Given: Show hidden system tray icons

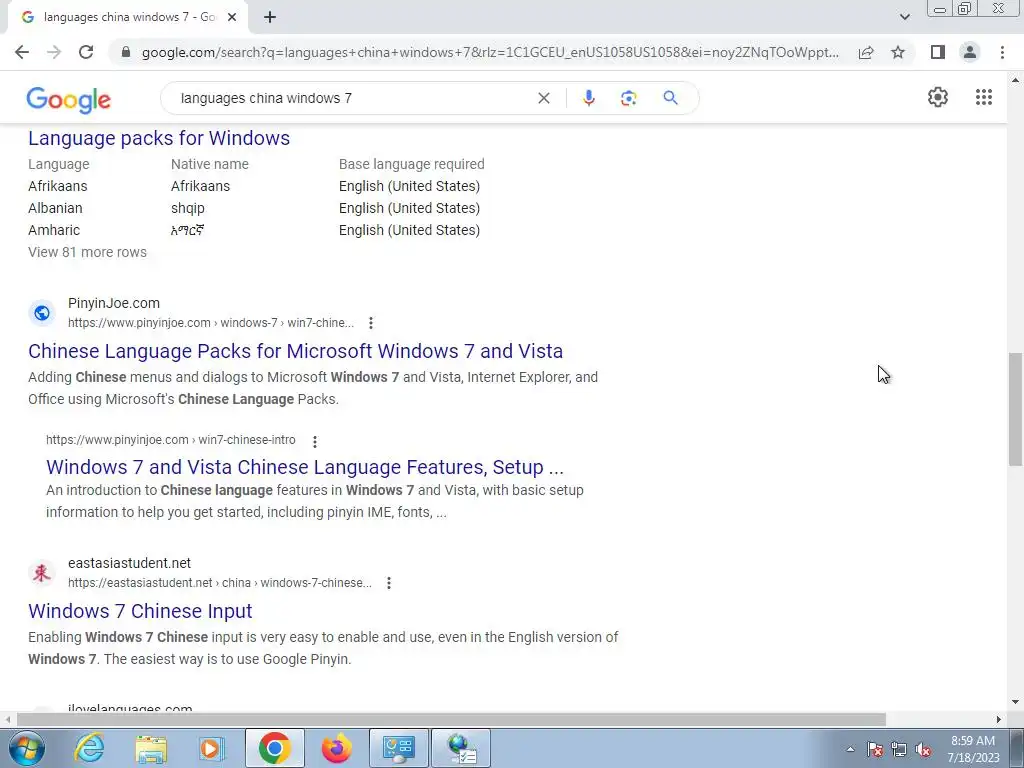Looking at the screenshot, I should 850,749.
